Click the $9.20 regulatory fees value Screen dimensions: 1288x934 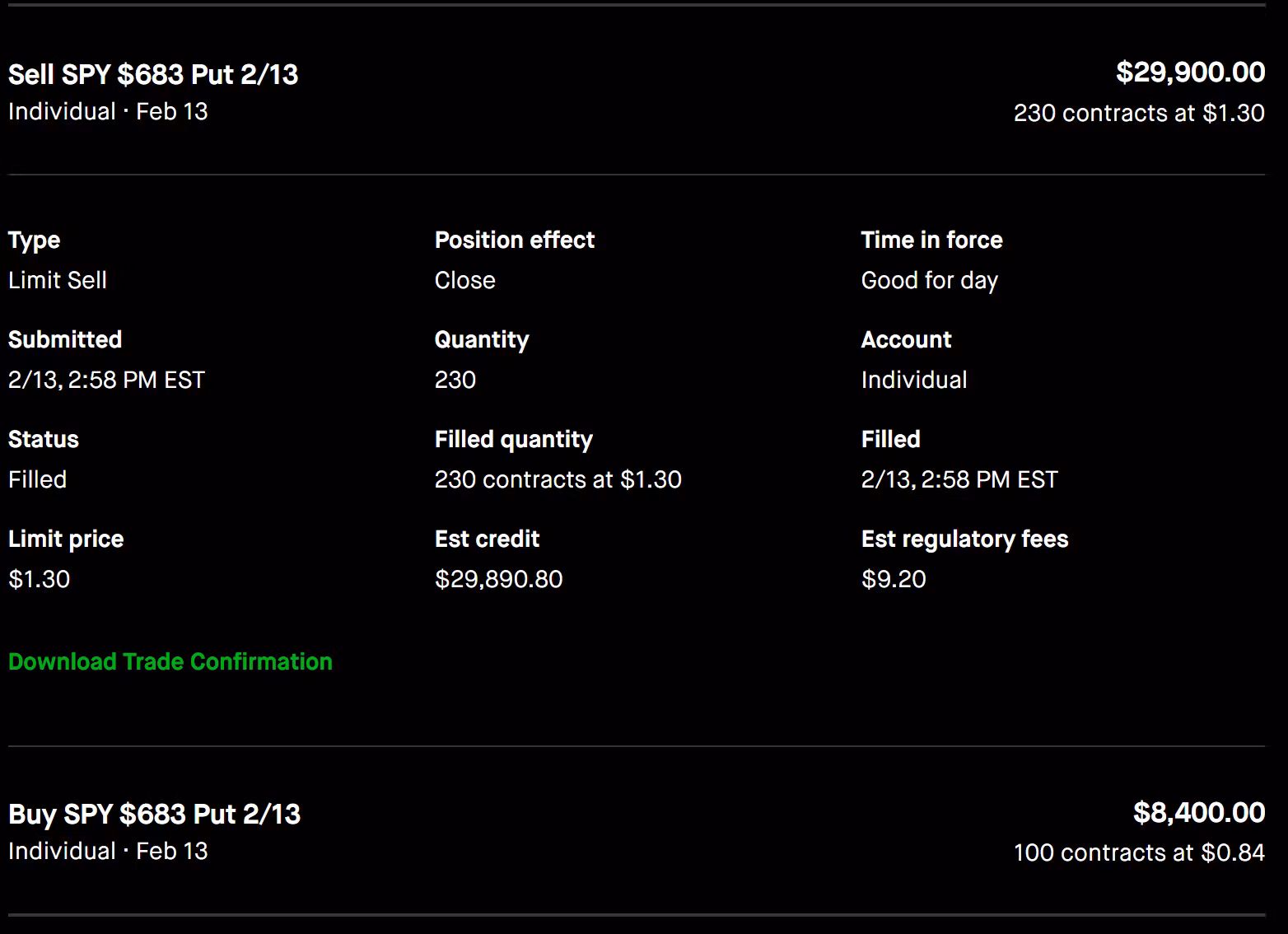(894, 580)
